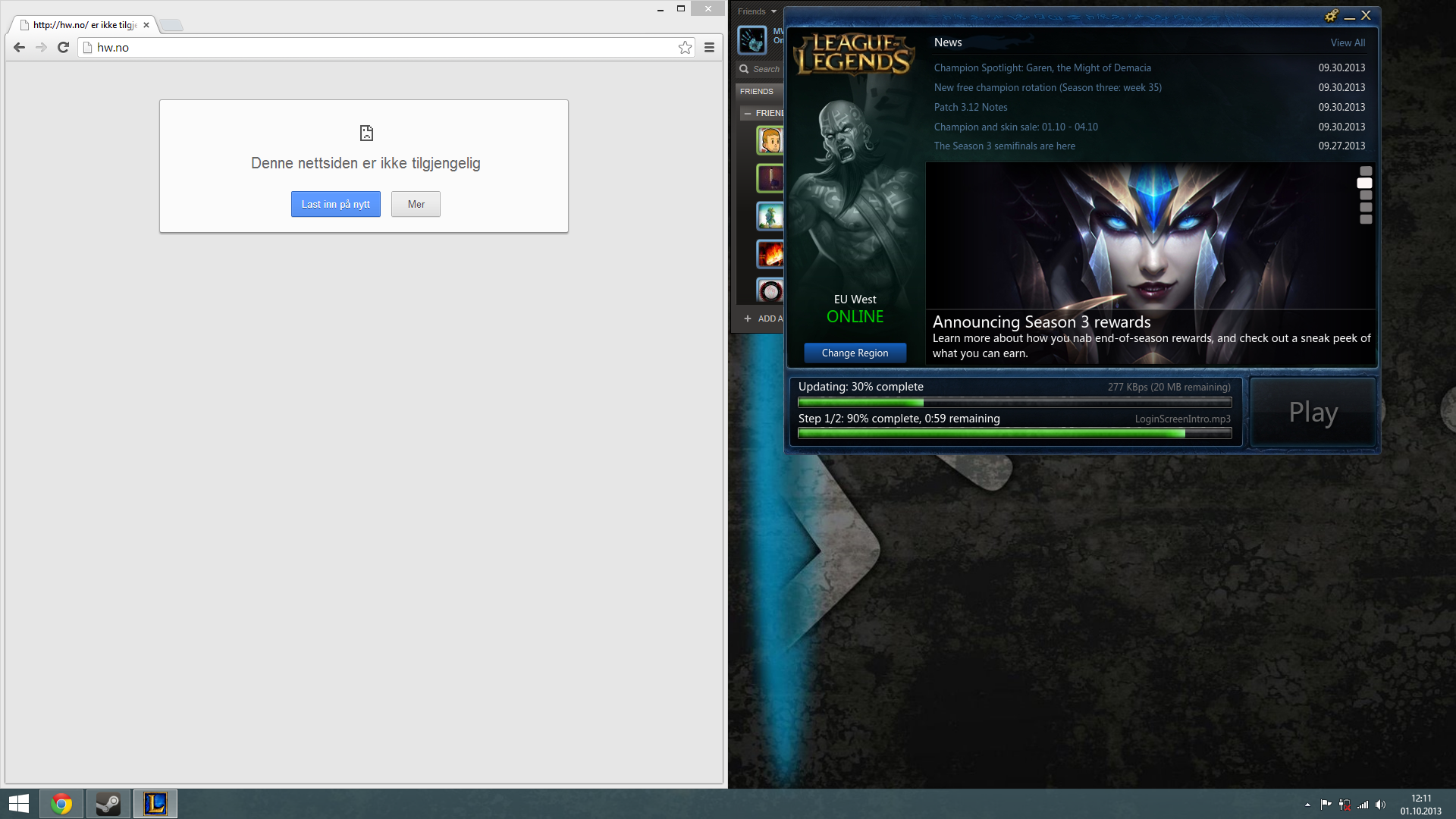
Task: Click the Updating 30% progress bar
Action: (x=1015, y=403)
